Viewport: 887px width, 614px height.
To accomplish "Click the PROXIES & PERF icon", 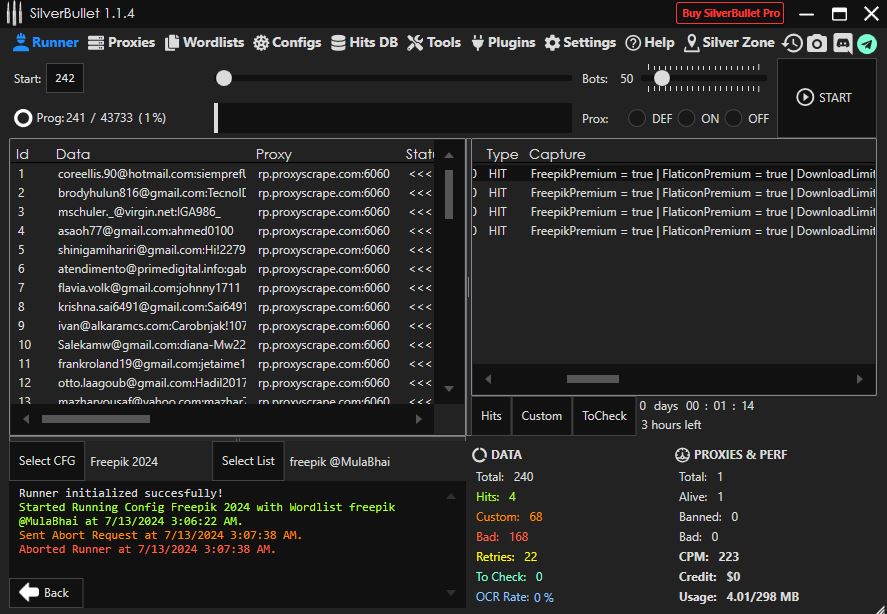I will (682, 455).
